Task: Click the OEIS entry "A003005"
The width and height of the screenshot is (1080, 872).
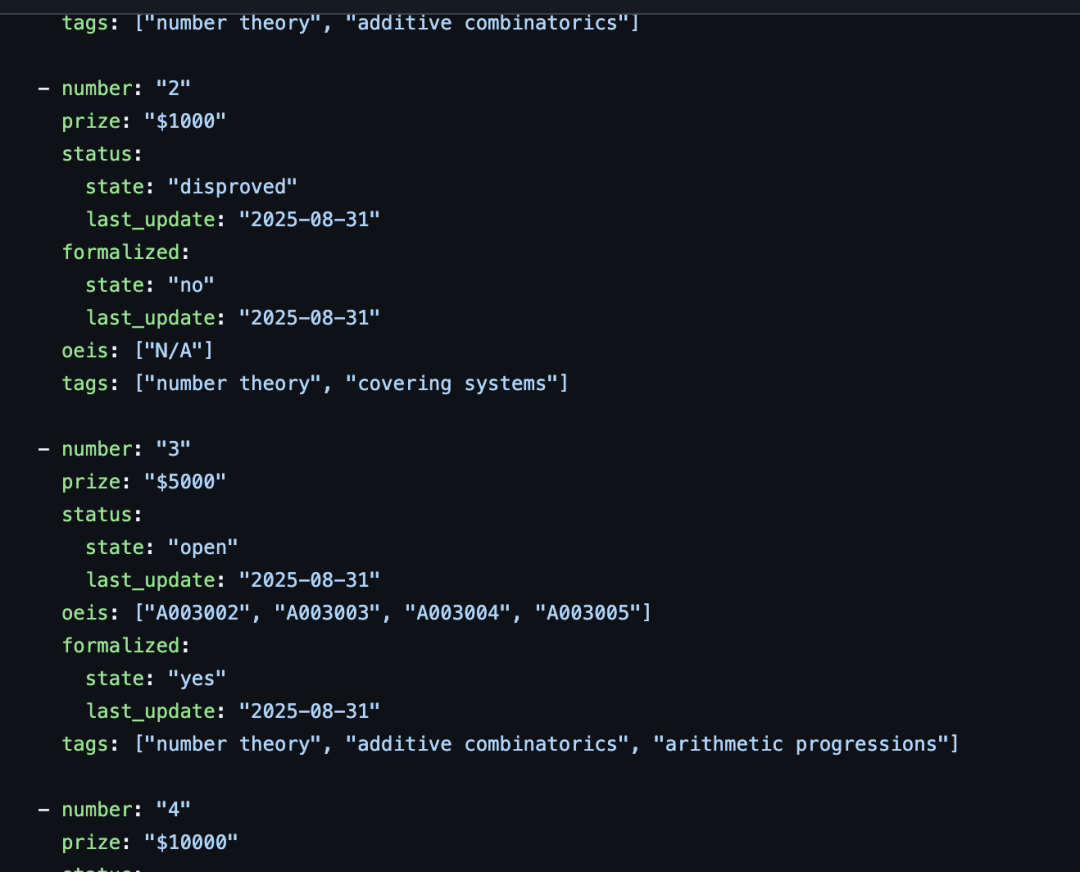Action: (x=585, y=612)
